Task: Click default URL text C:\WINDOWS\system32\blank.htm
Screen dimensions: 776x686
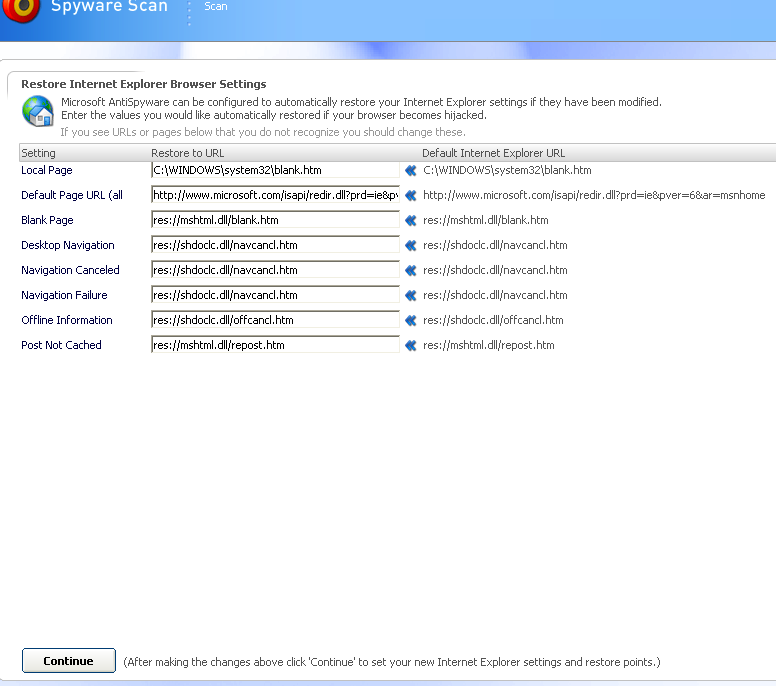Action: coord(507,170)
